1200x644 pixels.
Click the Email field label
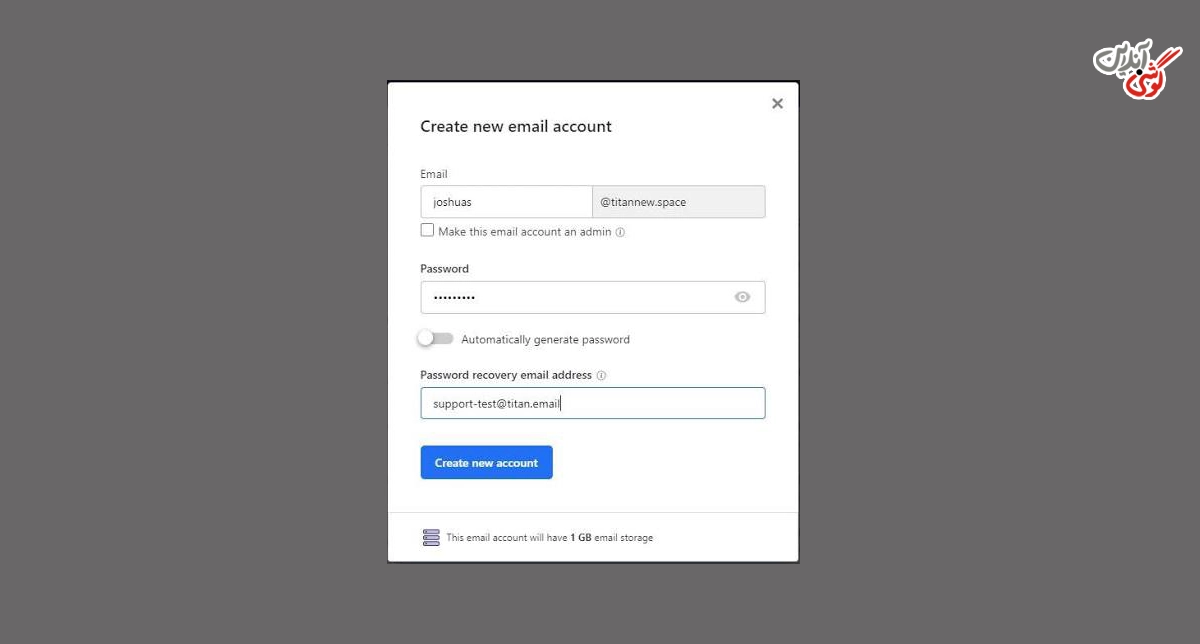point(434,174)
